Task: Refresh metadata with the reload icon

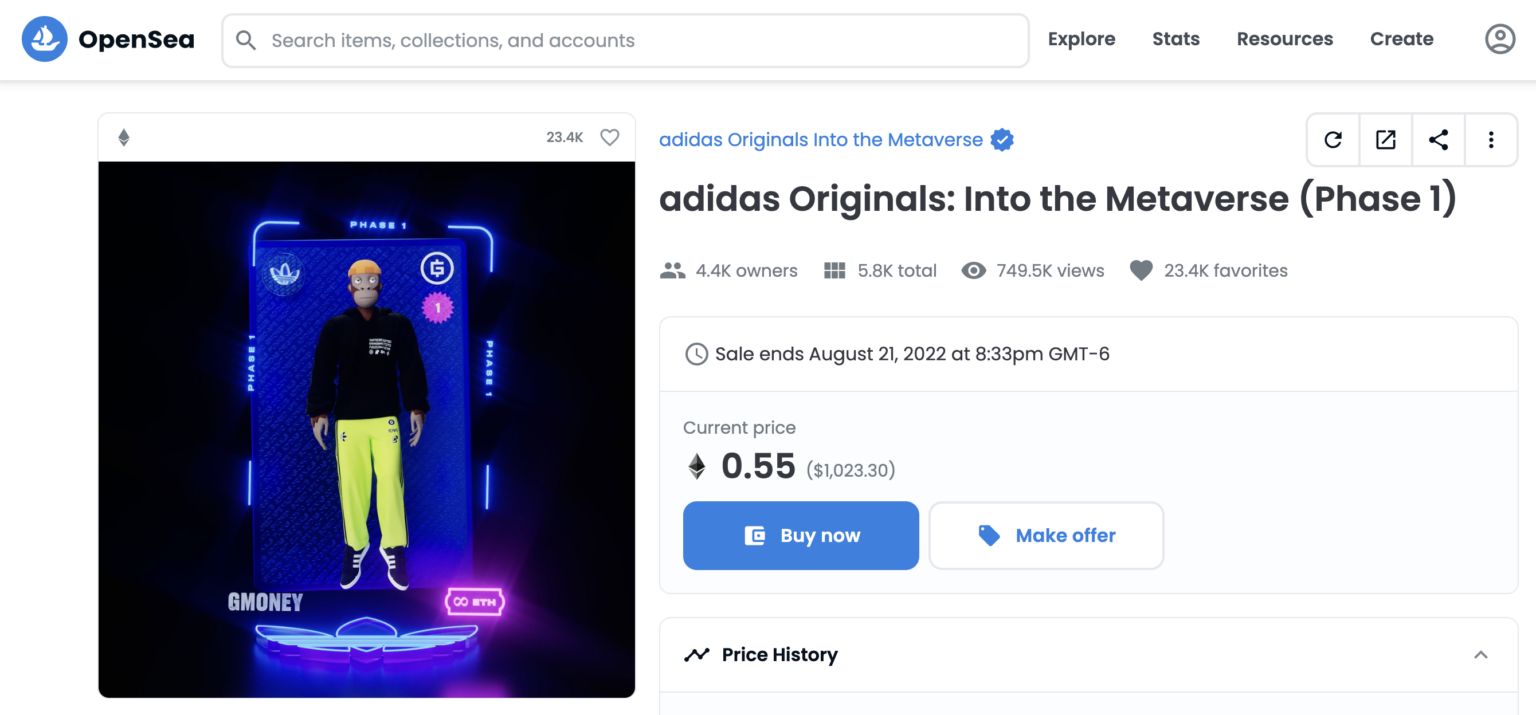Action: 1333,140
